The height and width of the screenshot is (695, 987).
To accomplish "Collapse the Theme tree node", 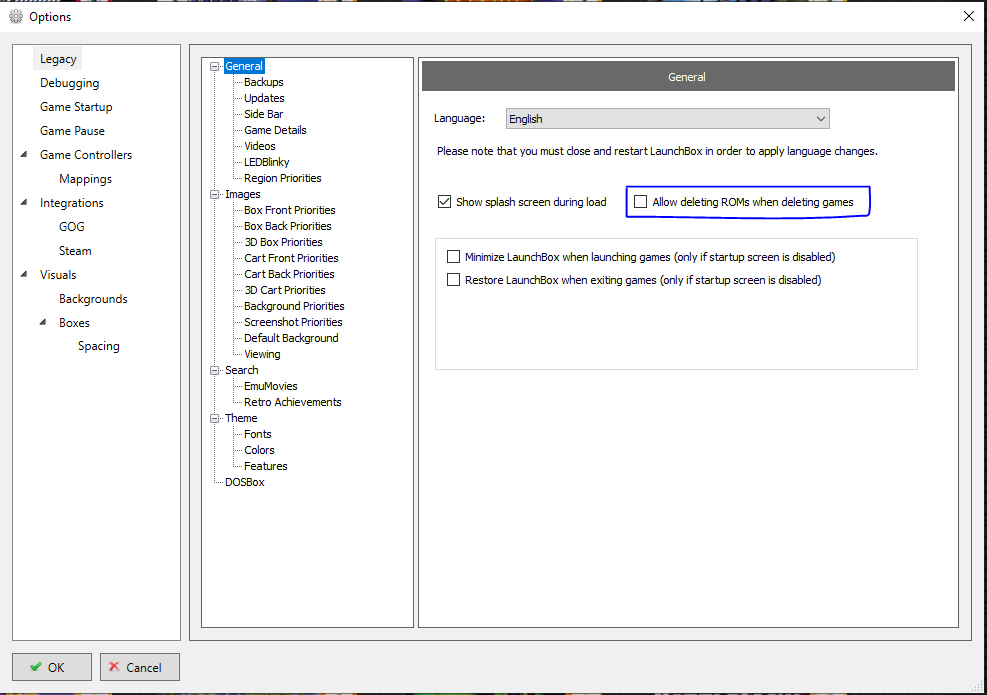I will coord(215,418).
